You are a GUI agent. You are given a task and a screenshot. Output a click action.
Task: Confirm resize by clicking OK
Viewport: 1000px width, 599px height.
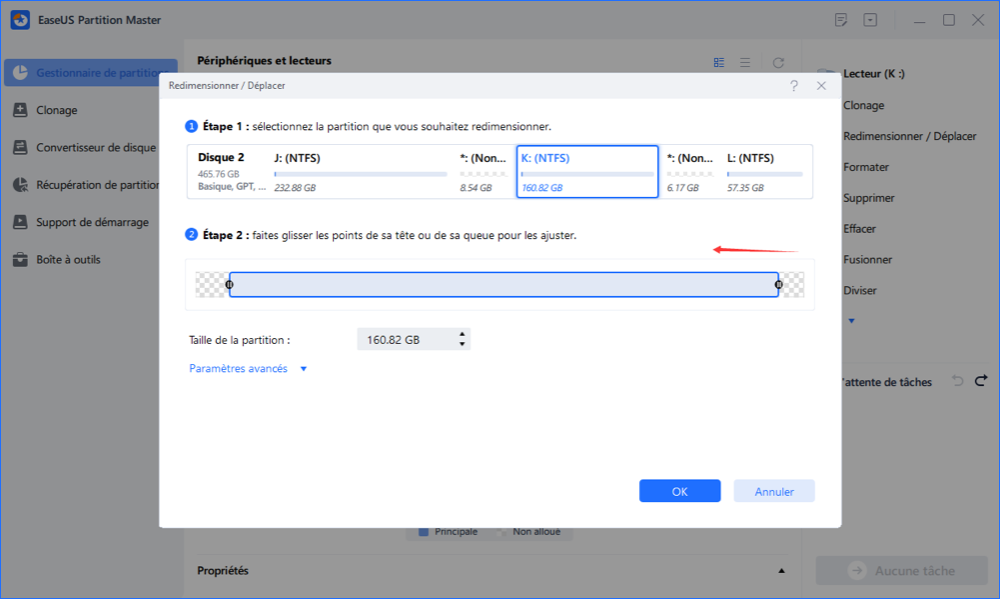pyautogui.click(x=679, y=490)
